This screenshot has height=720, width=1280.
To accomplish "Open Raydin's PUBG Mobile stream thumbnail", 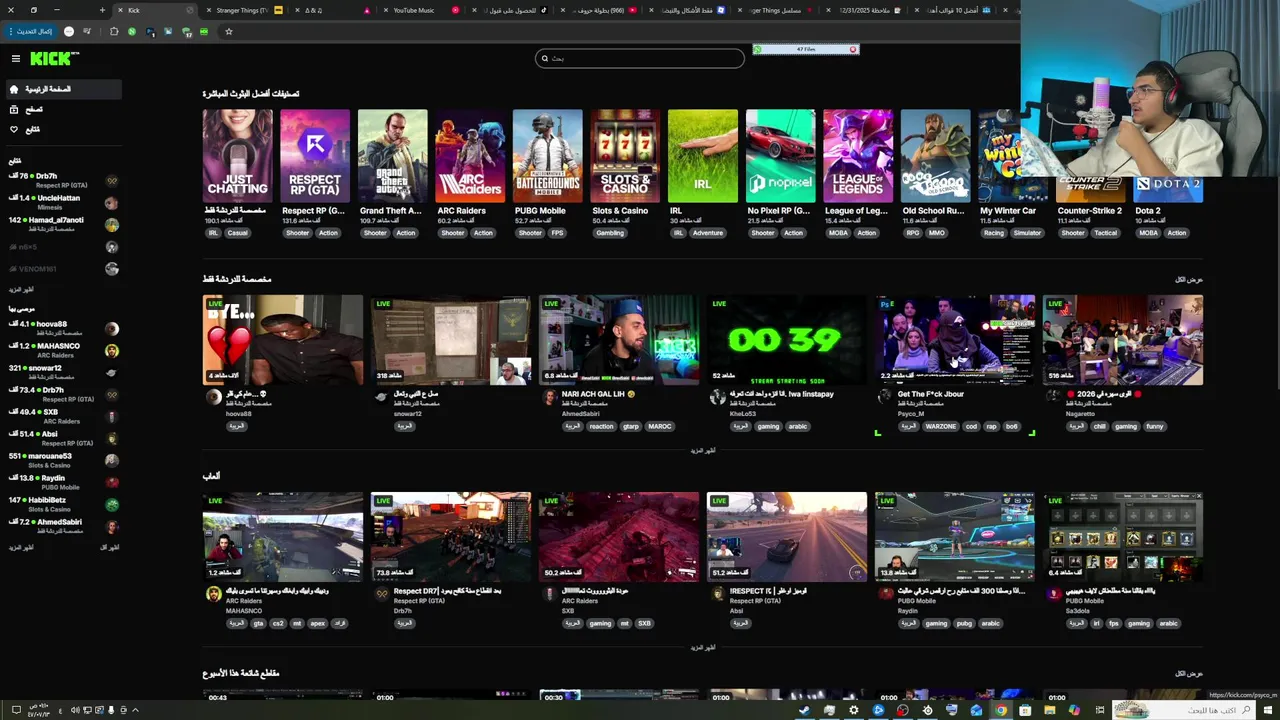I will pyautogui.click(x=955, y=536).
